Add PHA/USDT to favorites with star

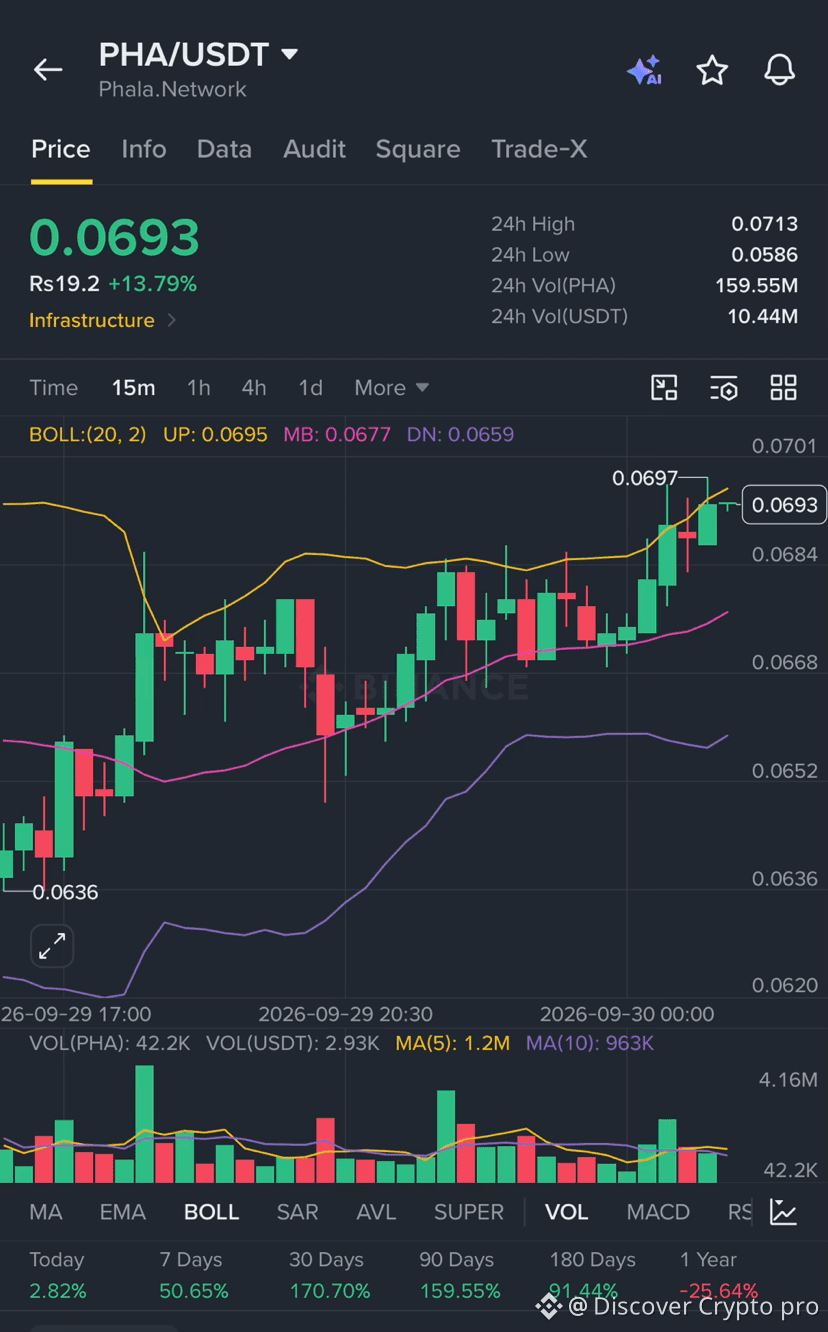712,70
